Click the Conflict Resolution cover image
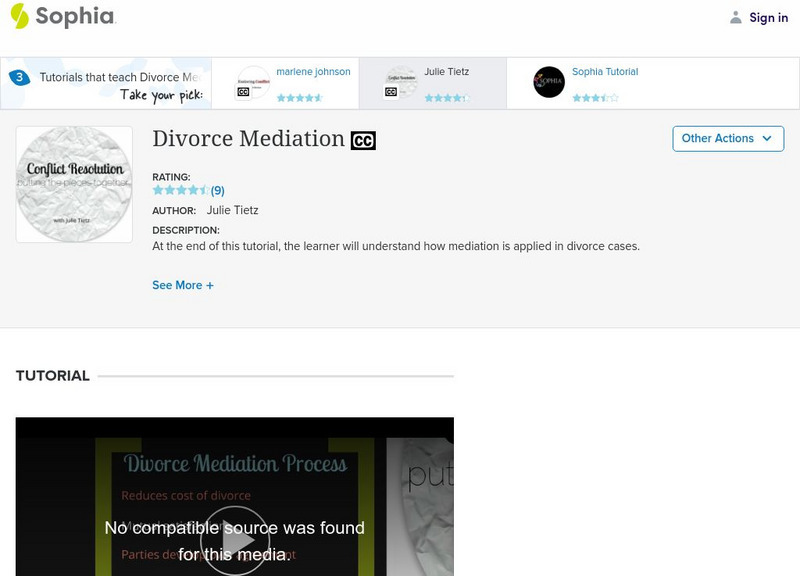Viewport: 800px width, 576px height. (74, 184)
